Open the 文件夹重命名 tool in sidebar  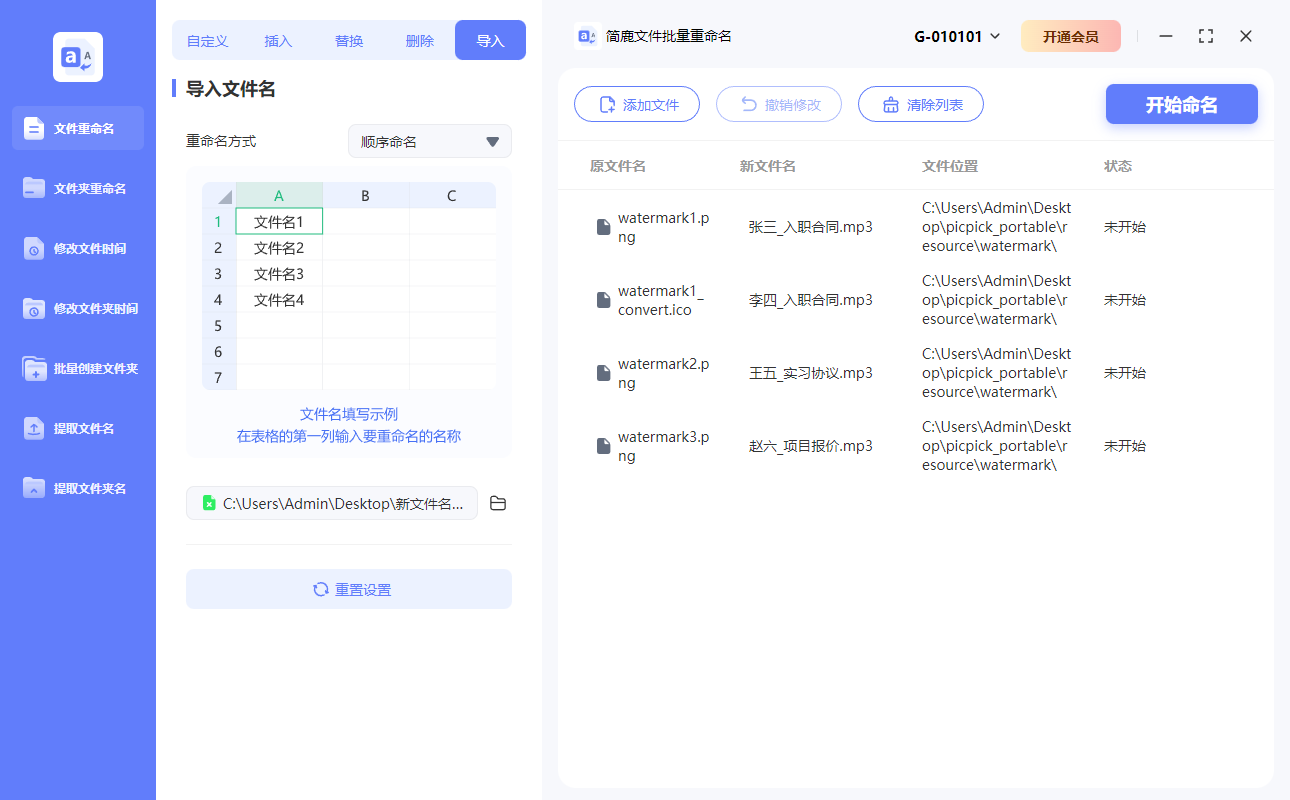[x=77, y=188]
